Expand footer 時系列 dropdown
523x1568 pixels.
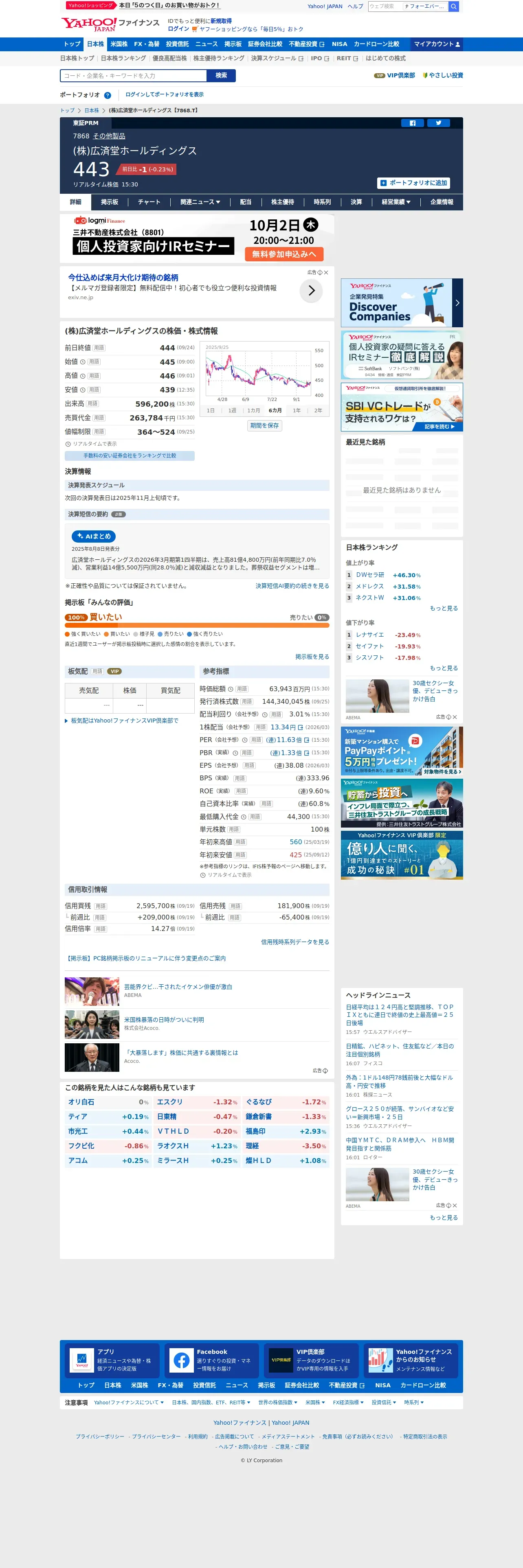414,1402
